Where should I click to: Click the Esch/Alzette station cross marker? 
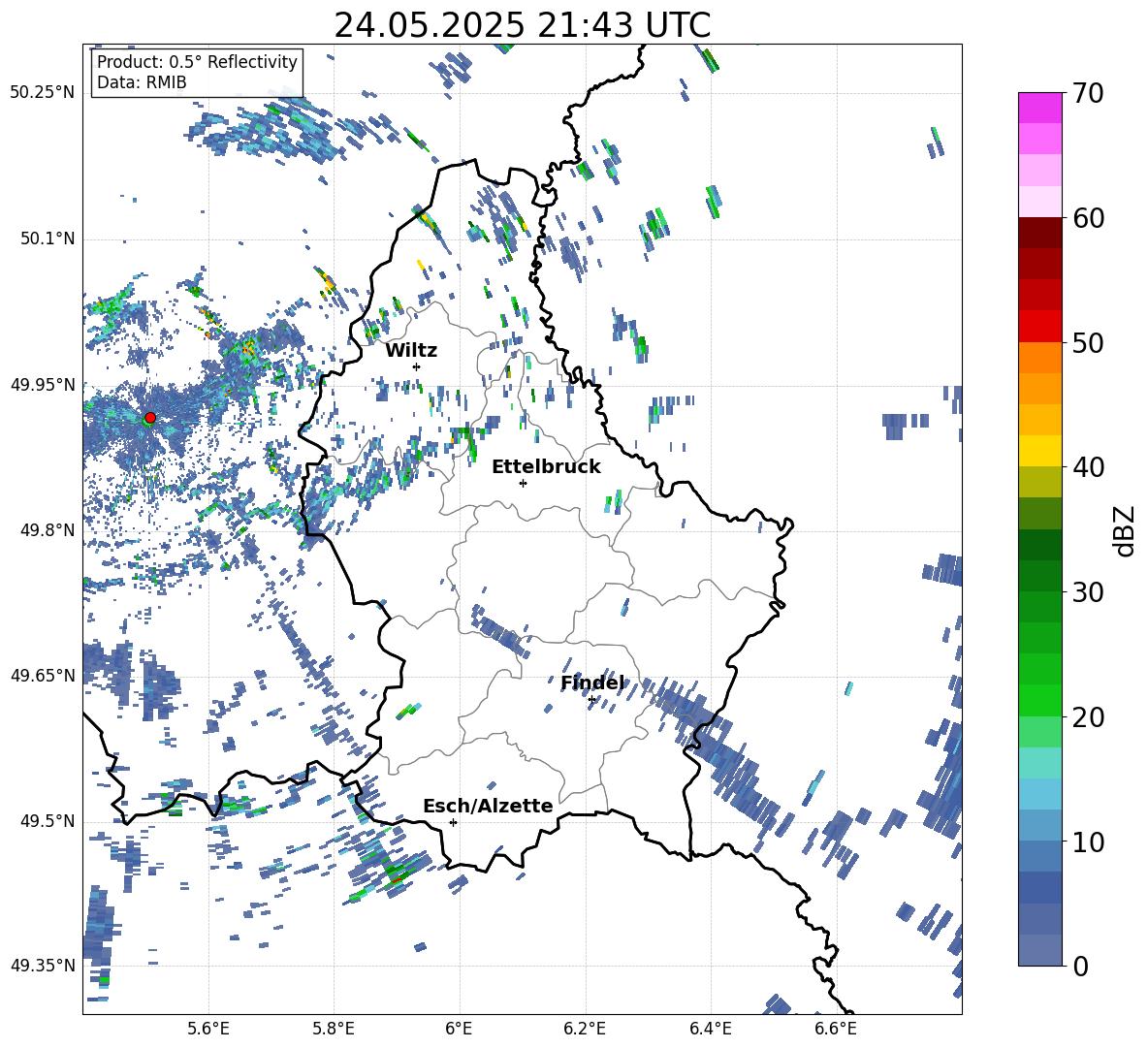(x=453, y=822)
